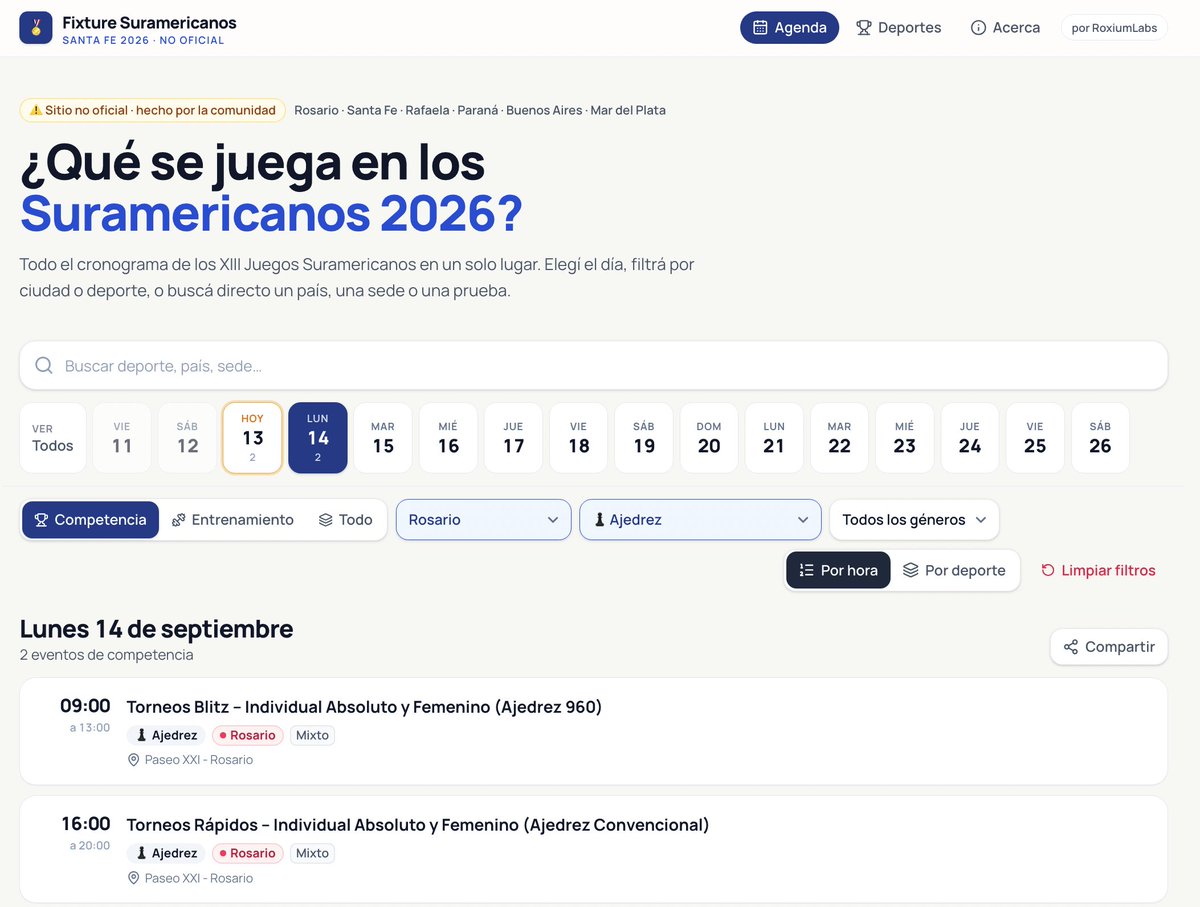Image resolution: width=1200 pixels, height=907 pixels.
Task: Open the Ajedrez sport dropdown
Action: (x=700, y=520)
